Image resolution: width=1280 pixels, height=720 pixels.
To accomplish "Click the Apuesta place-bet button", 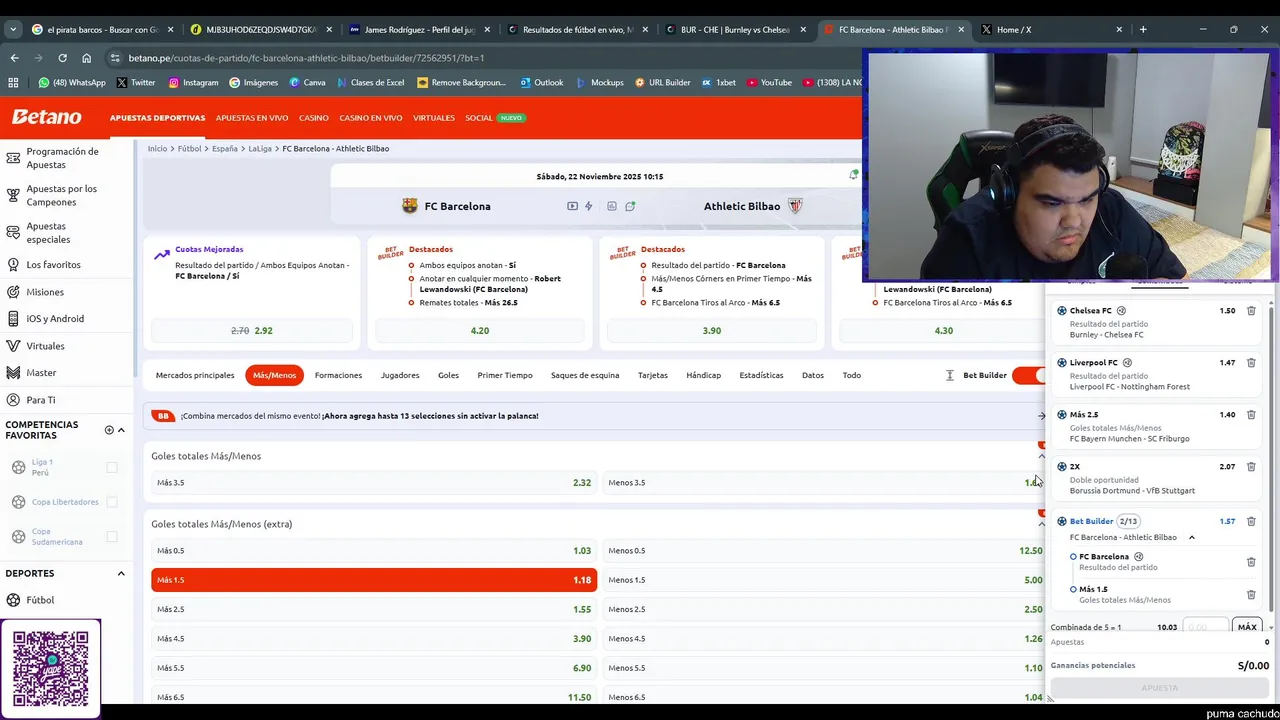I will coord(1160,688).
